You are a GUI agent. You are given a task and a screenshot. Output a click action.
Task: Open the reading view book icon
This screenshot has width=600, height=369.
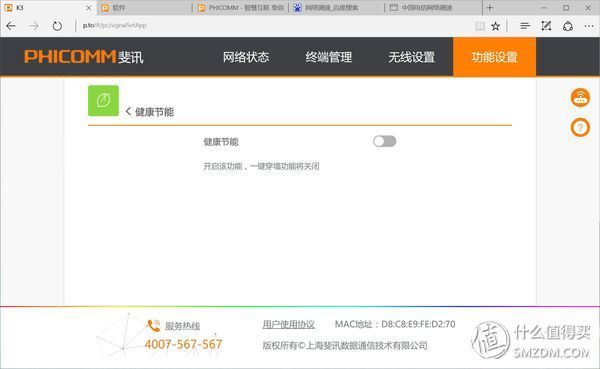tap(480, 26)
